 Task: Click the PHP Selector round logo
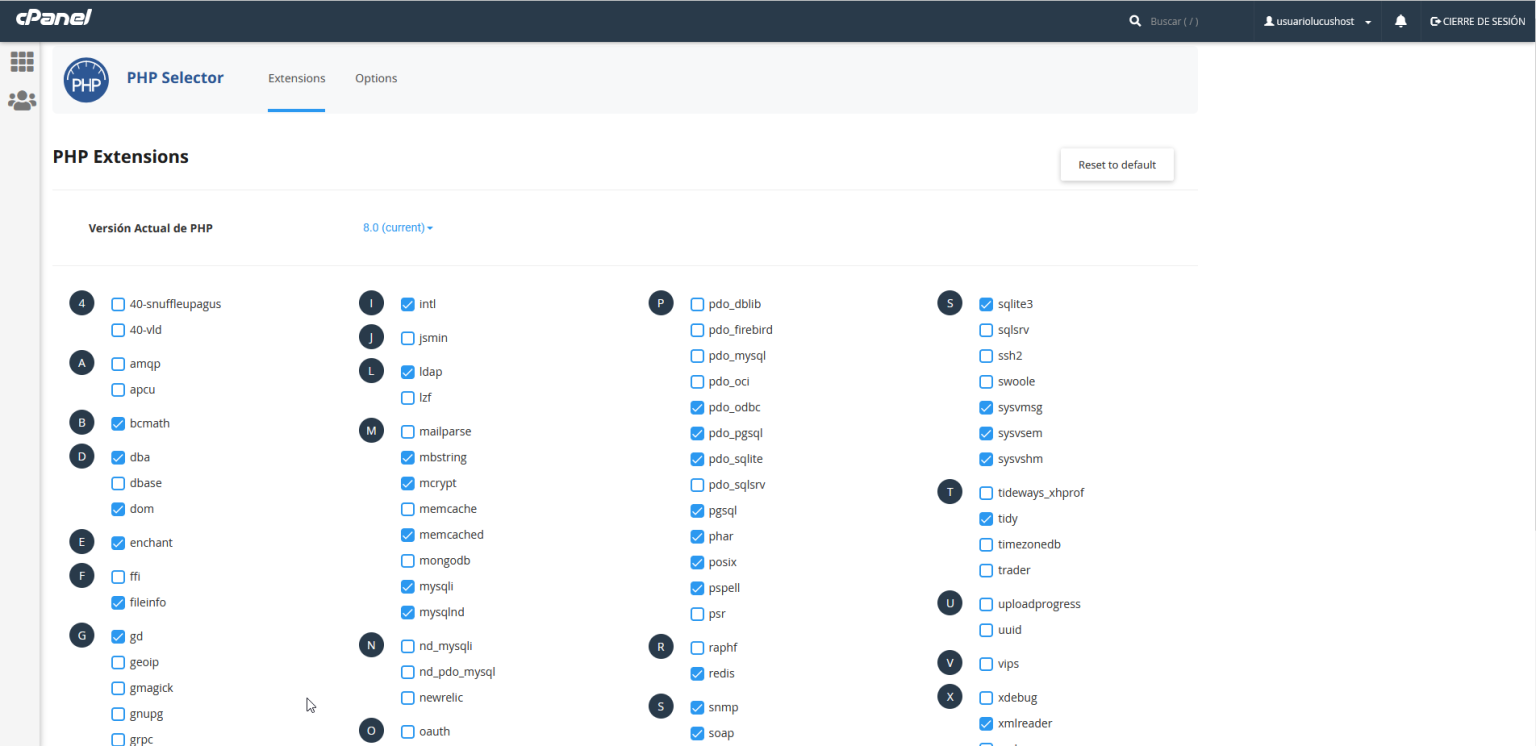(86, 80)
